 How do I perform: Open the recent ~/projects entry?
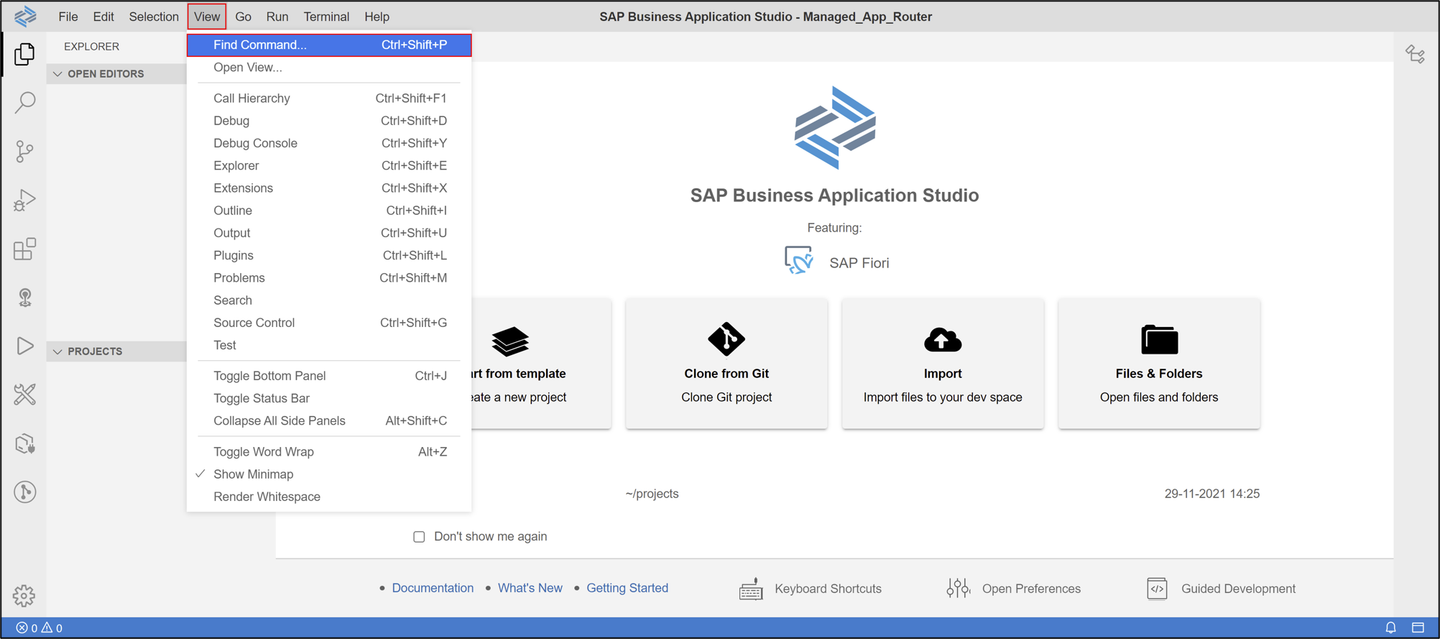click(652, 494)
